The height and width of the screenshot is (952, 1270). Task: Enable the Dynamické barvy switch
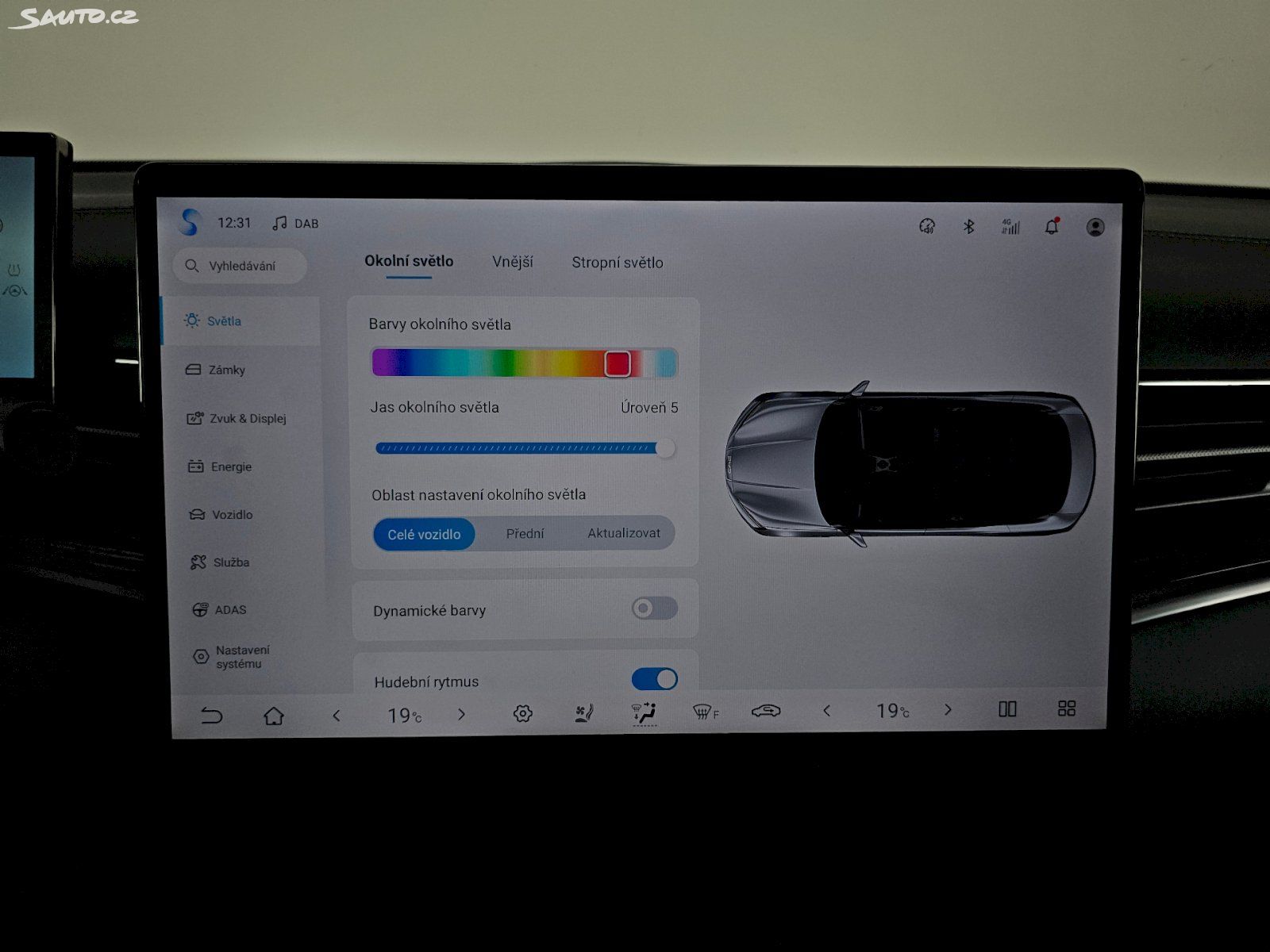(x=654, y=608)
